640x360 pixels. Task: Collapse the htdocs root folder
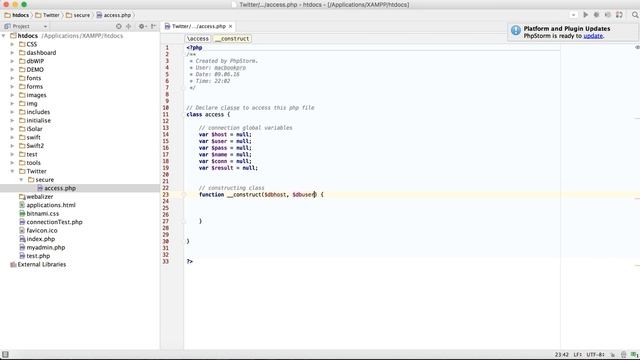tap(4, 36)
